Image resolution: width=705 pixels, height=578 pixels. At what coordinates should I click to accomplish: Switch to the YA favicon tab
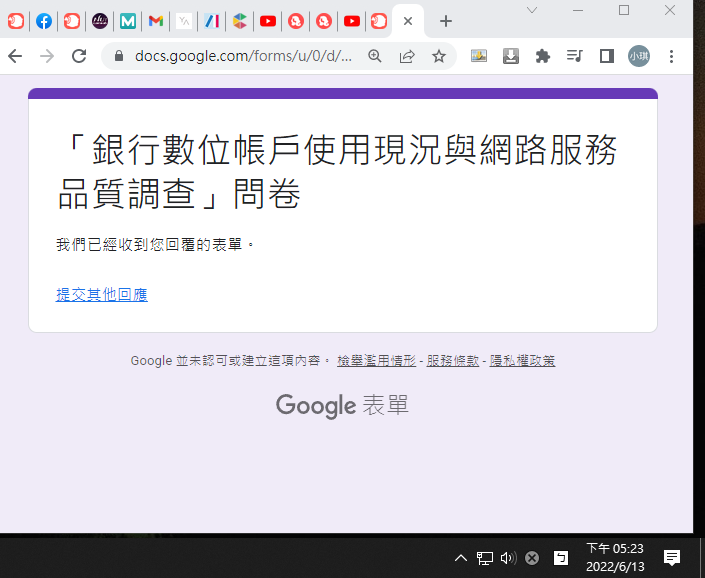pos(183,21)
